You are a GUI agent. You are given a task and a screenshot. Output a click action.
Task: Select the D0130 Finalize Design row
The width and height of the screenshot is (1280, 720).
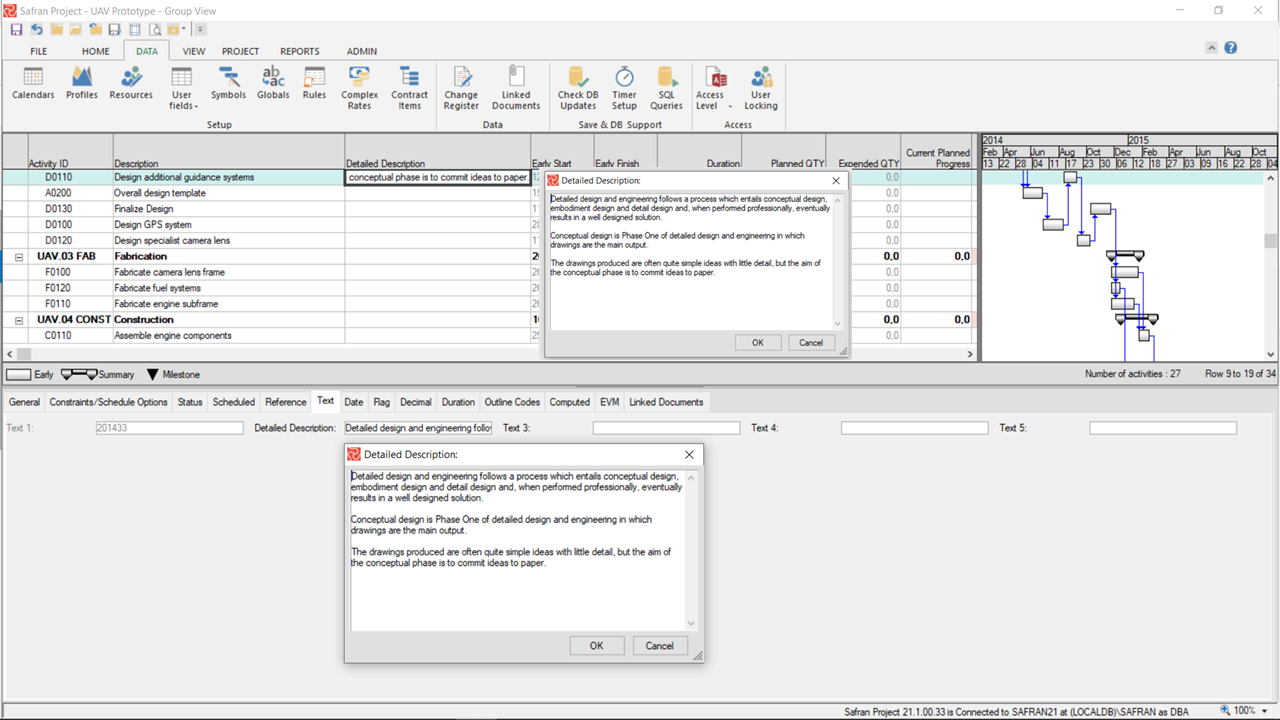(488, 209)
